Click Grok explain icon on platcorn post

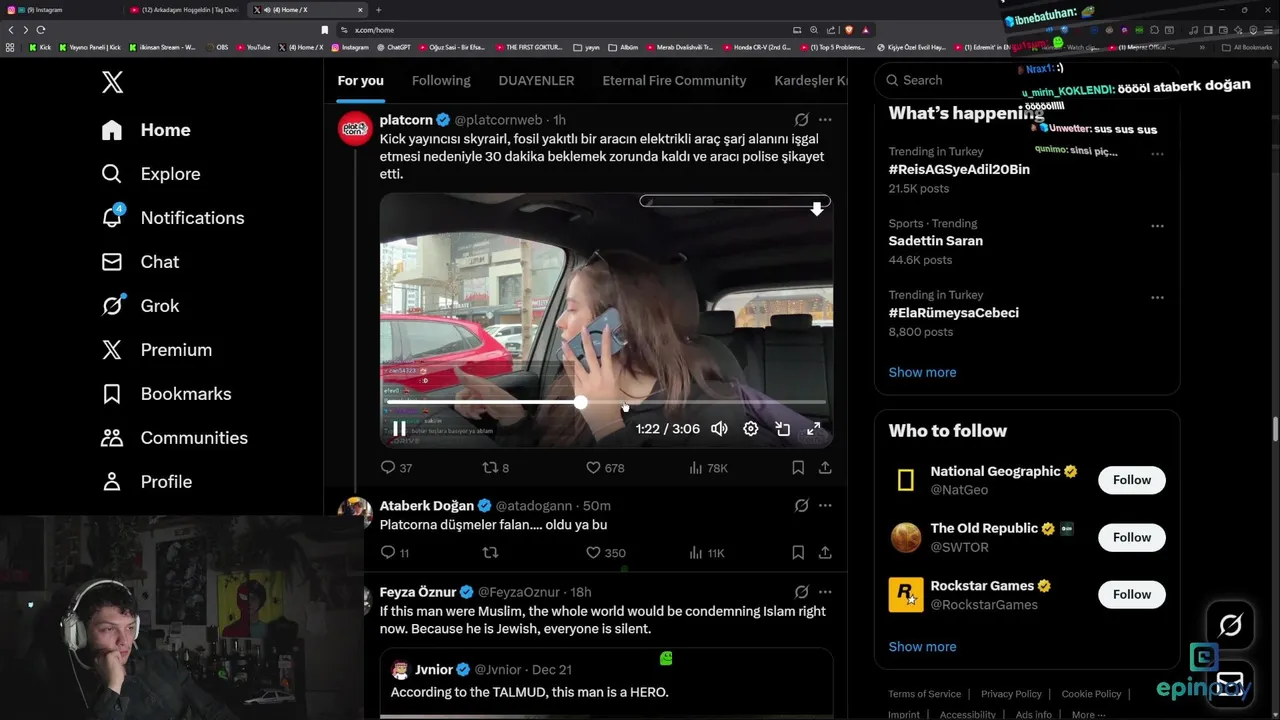click(801, 119)
